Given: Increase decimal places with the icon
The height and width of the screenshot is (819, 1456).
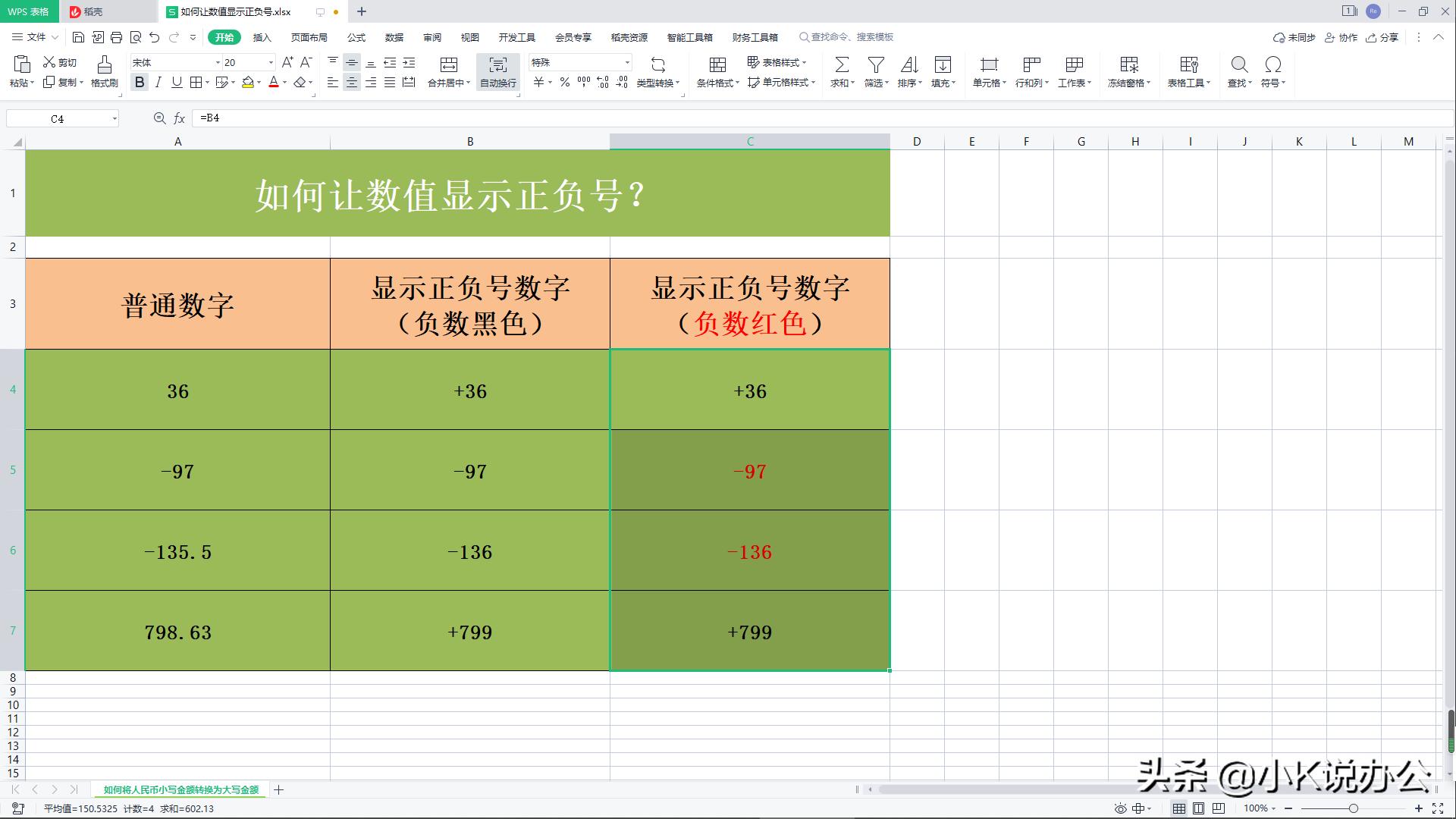Looking at the screenshot, I should point(603,83).
